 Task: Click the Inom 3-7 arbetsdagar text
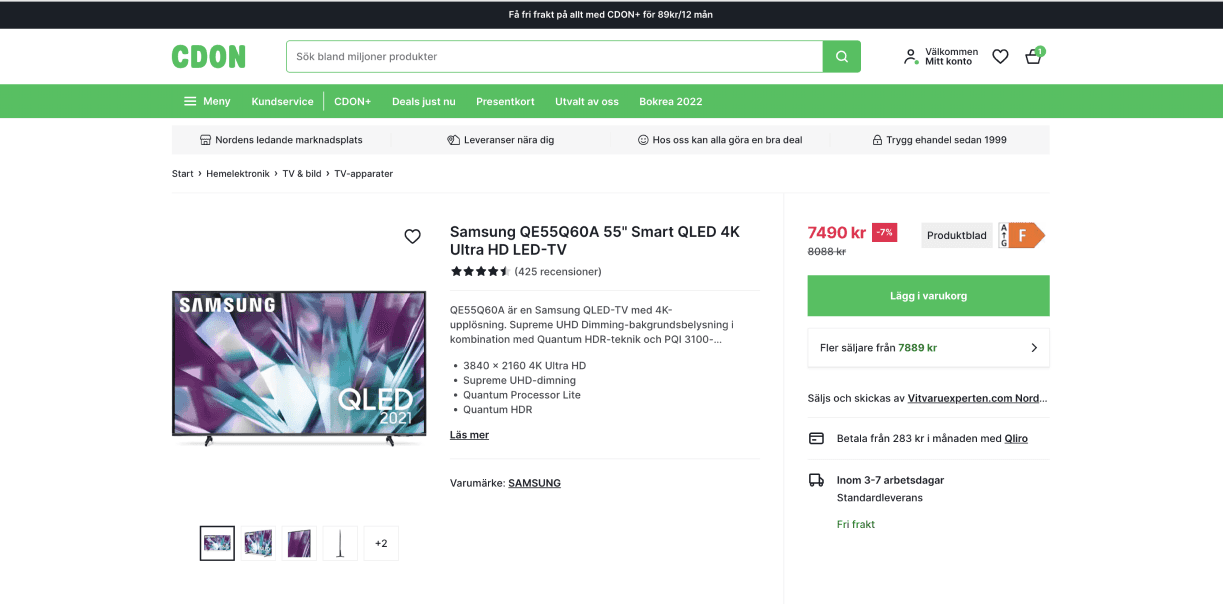click(890, 480)
